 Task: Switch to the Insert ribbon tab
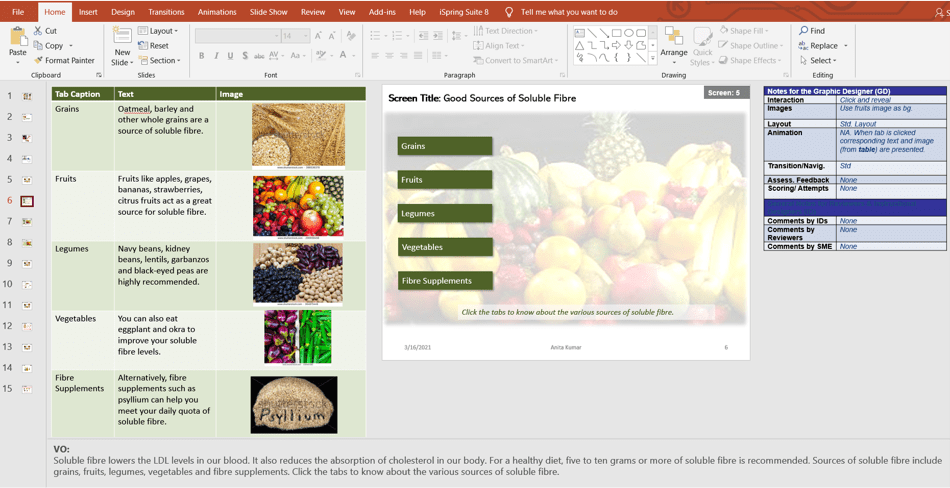pyautogui.click(x=88, y=12)
